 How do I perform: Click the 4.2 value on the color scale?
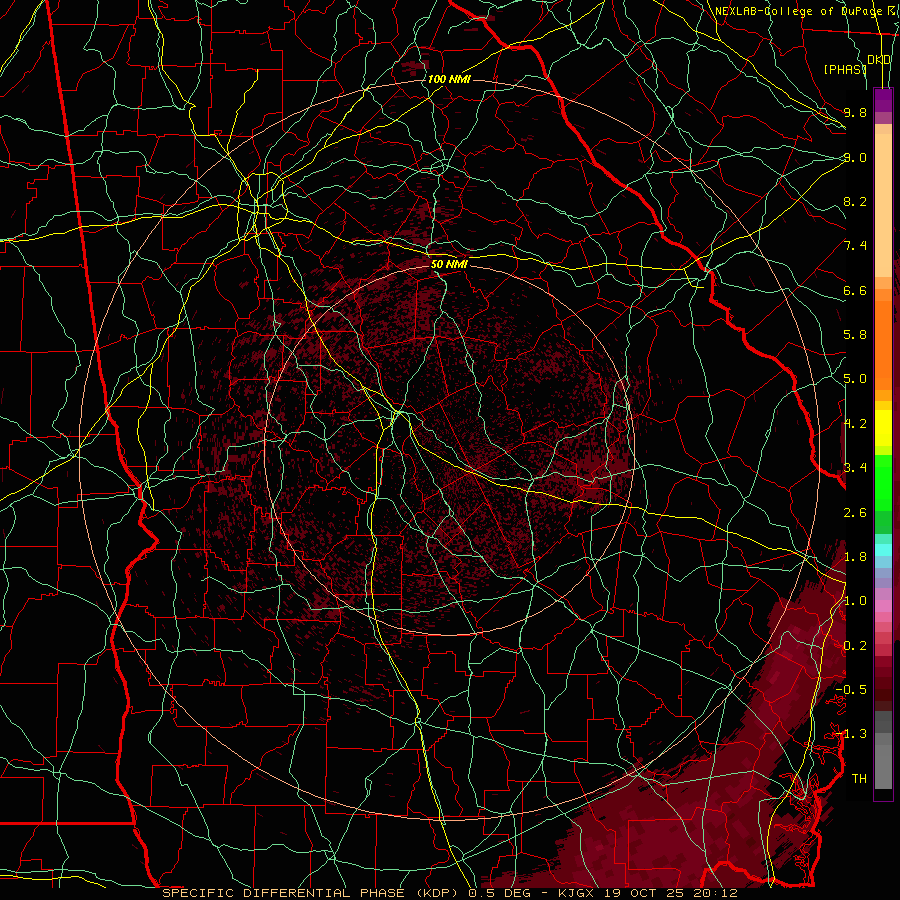(855, 424)
